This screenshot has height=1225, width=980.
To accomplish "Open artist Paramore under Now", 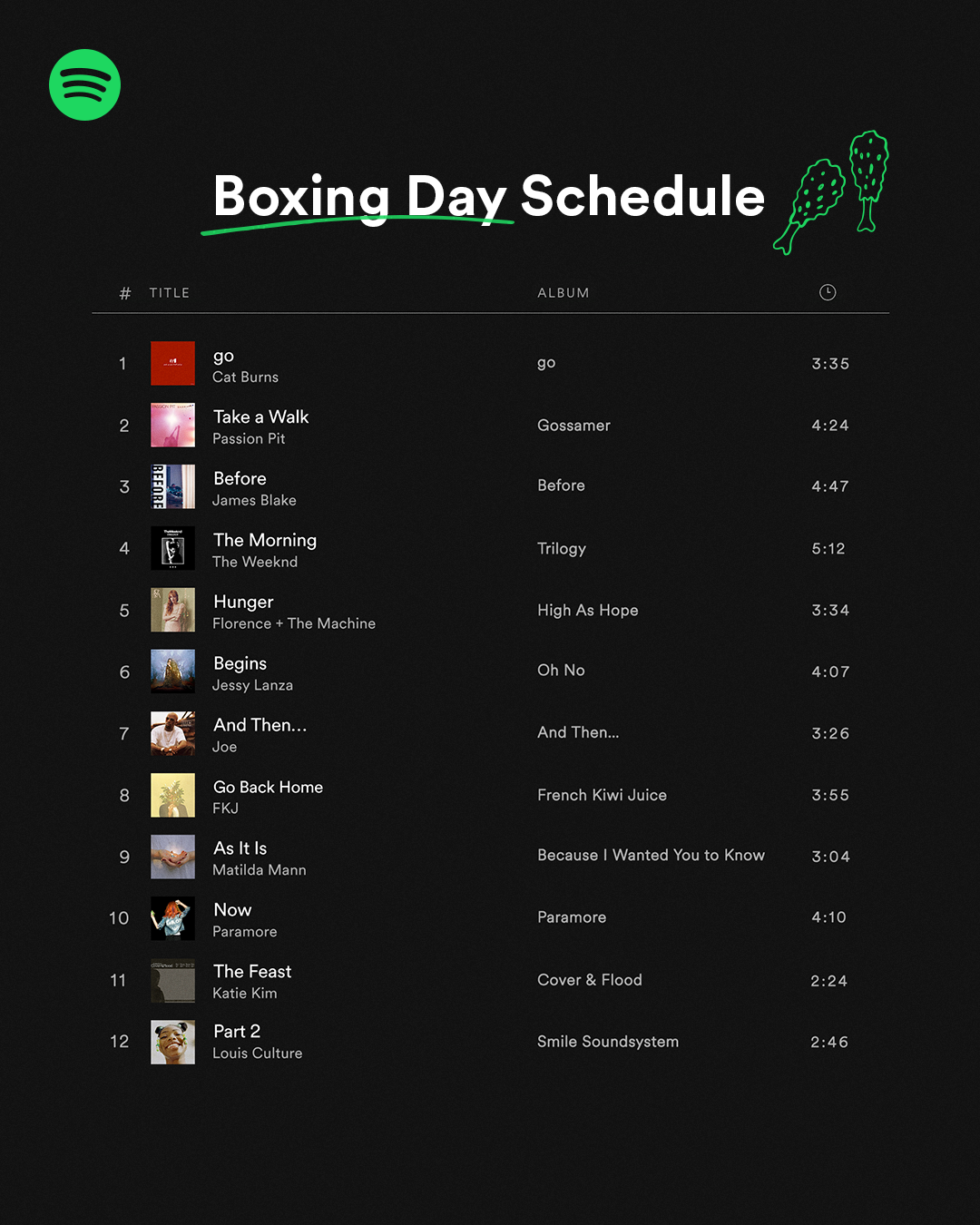I will 245,932.
